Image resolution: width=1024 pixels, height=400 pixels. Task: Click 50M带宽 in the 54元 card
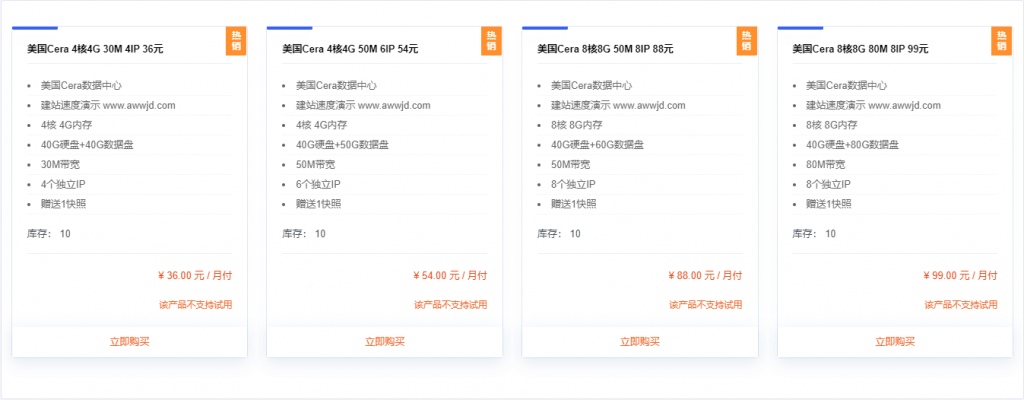pos(315,165)
